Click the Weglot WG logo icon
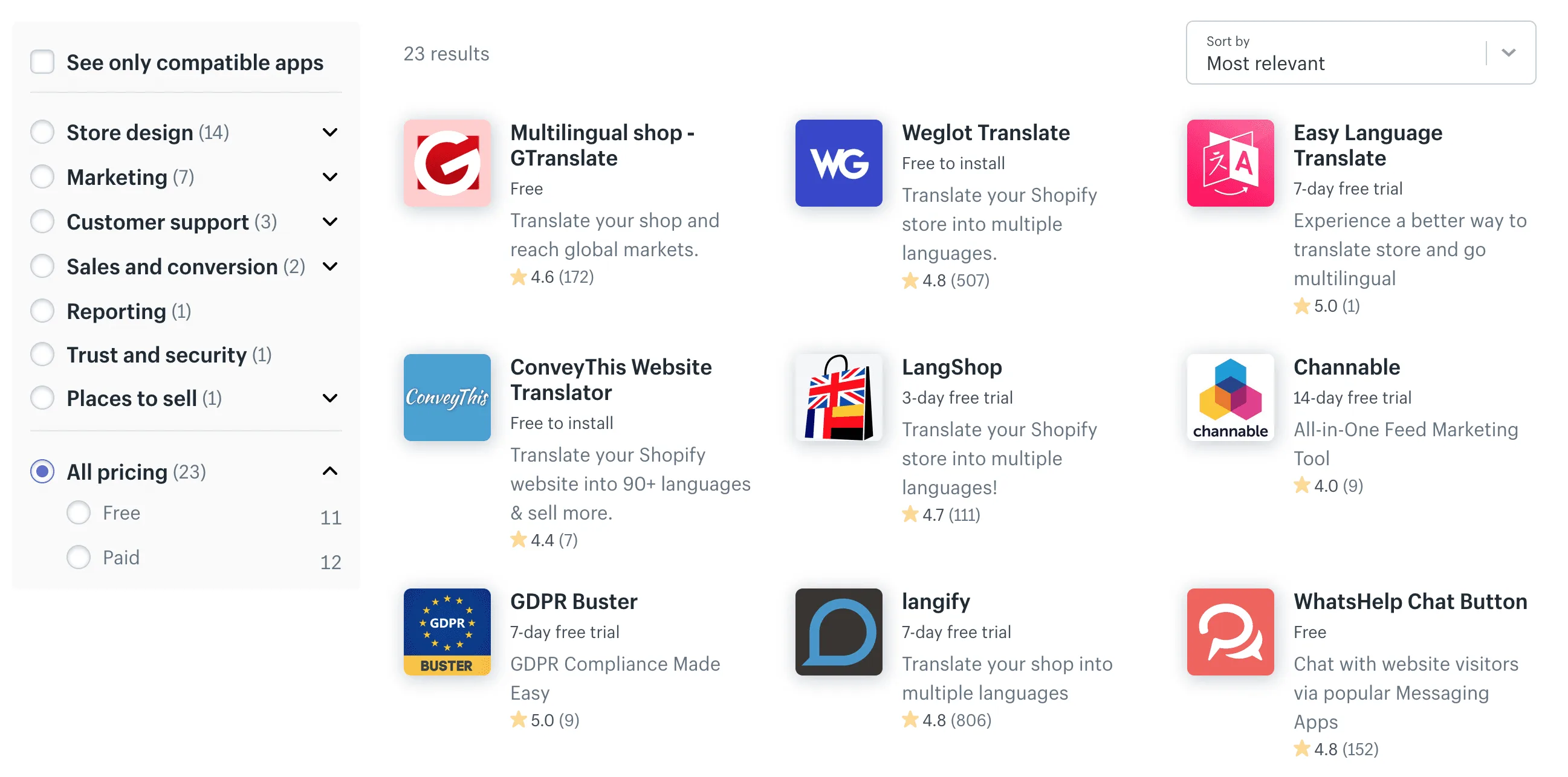The height and width of the screenshot is (777, 1568). click(838, 163)
